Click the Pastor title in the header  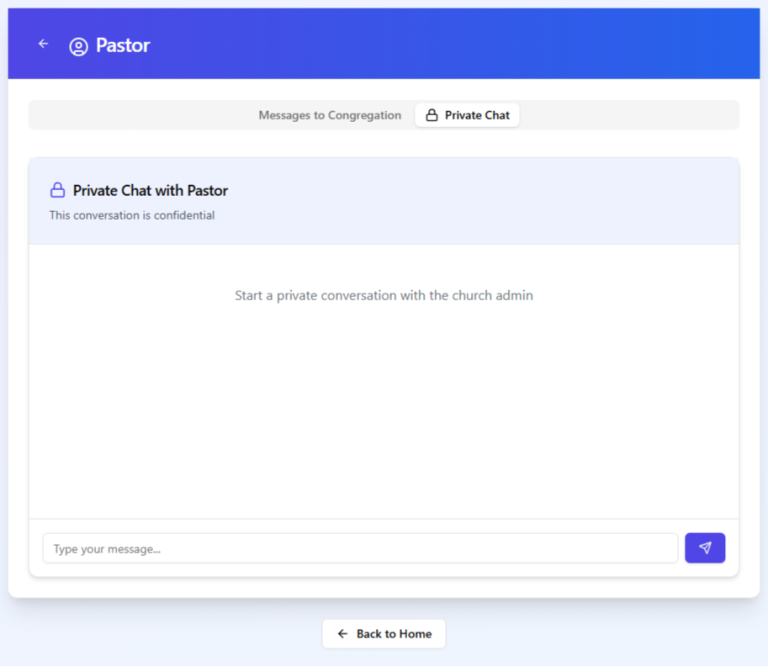(x=123, y=46)
